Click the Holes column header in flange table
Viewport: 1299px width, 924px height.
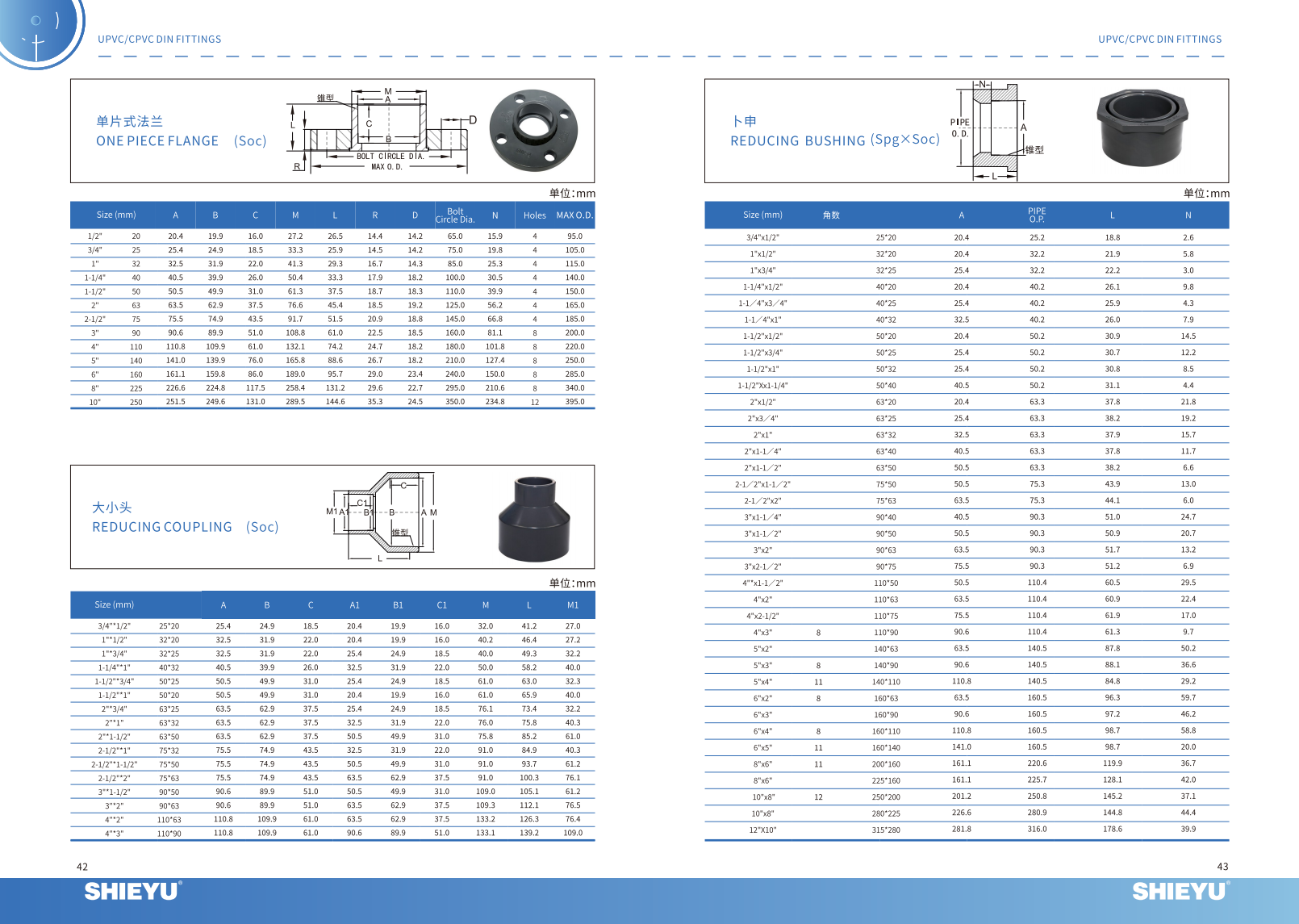pos(534,215)
